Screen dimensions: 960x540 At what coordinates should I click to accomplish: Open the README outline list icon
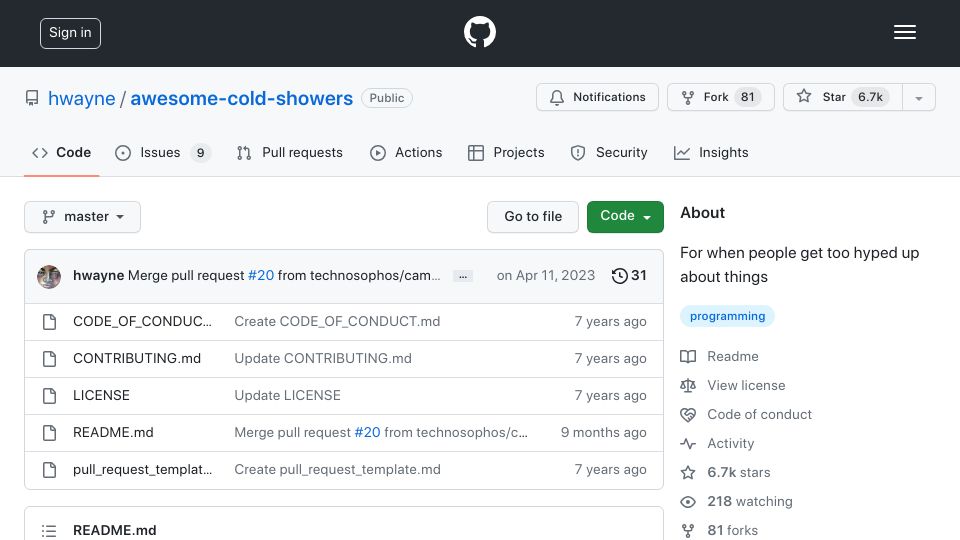49,531
